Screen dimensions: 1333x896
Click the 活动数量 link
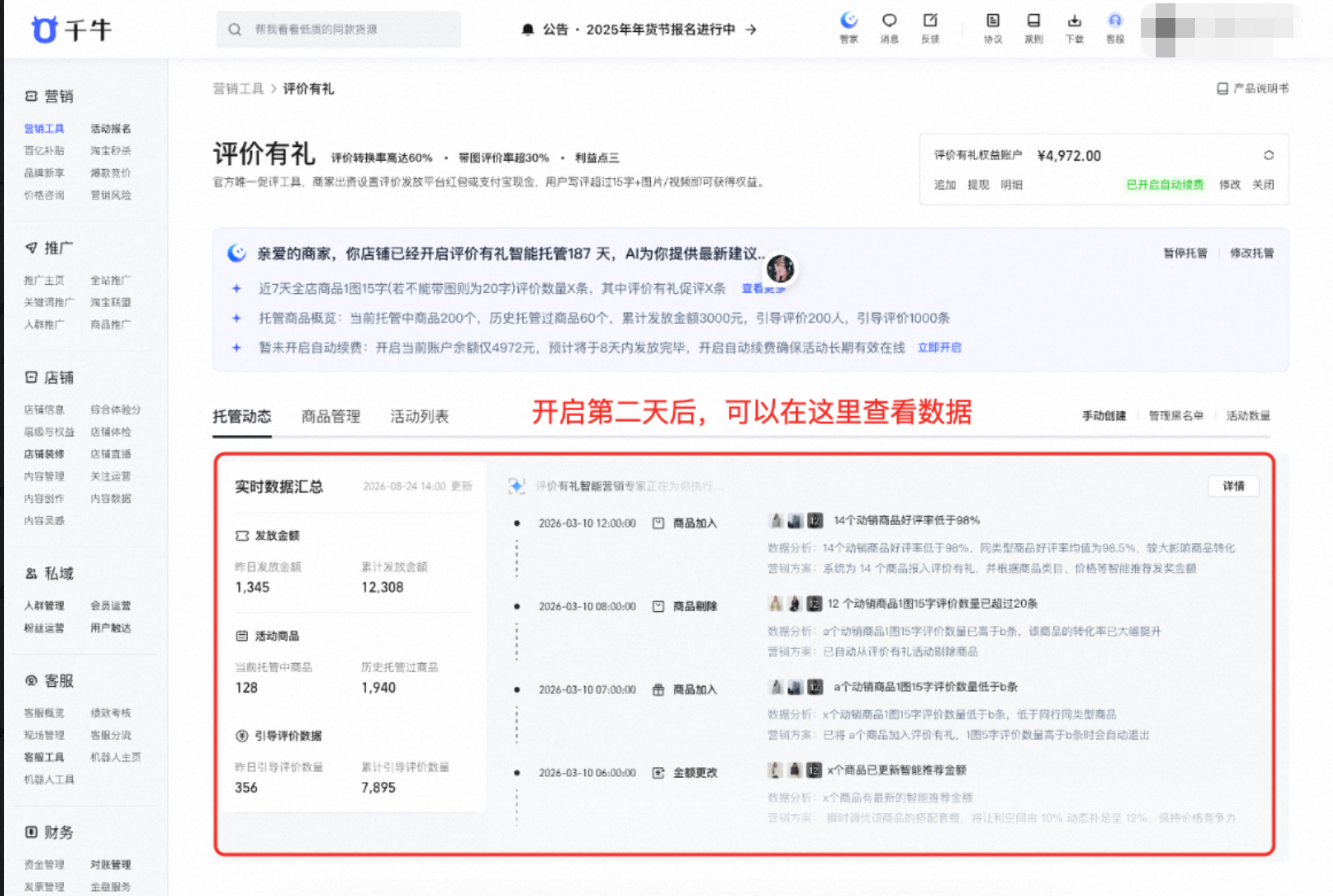coord(1248,416)
